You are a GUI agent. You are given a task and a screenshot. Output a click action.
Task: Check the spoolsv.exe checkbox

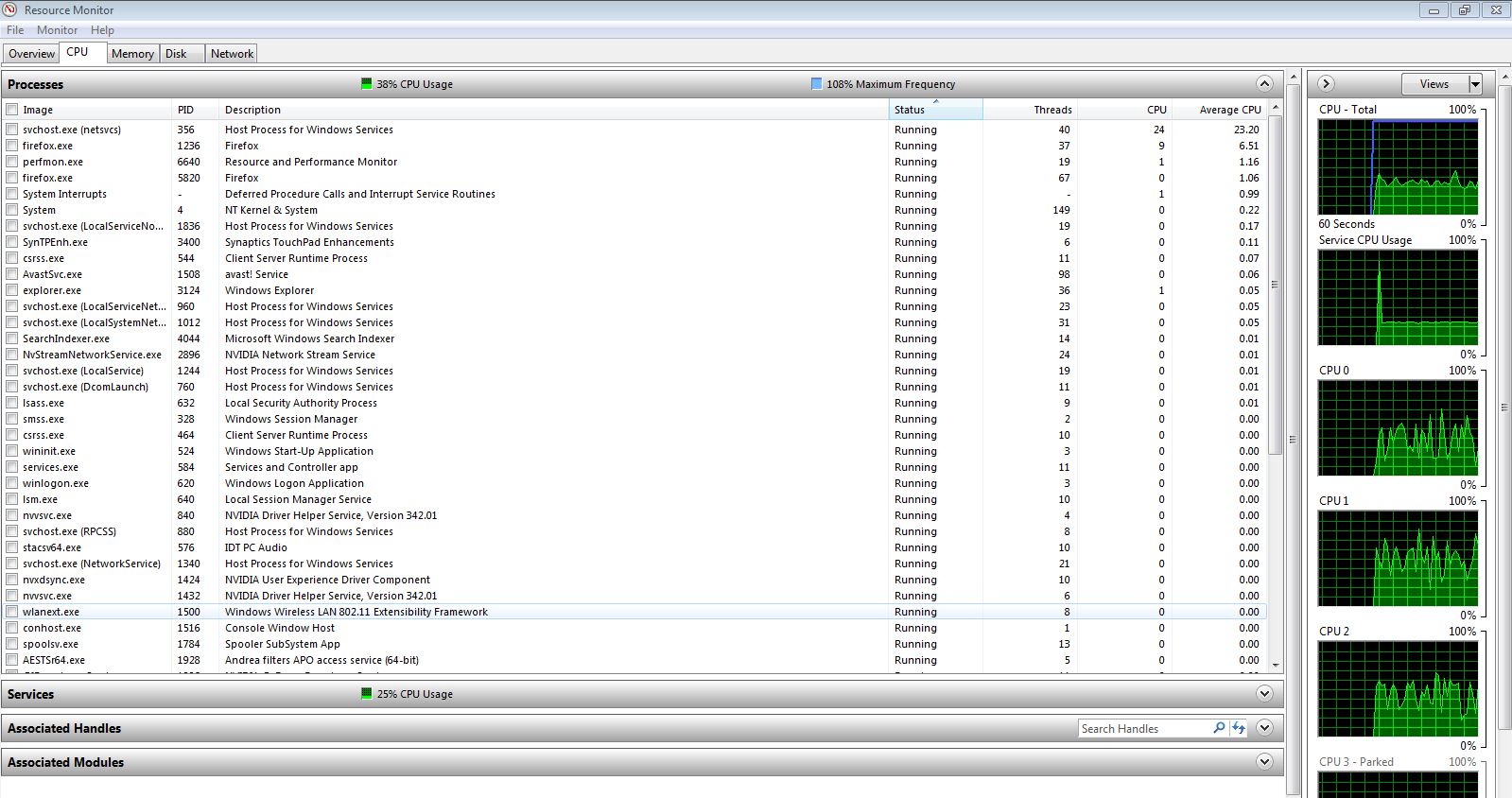pyautogui.click(x=12, y=644)
